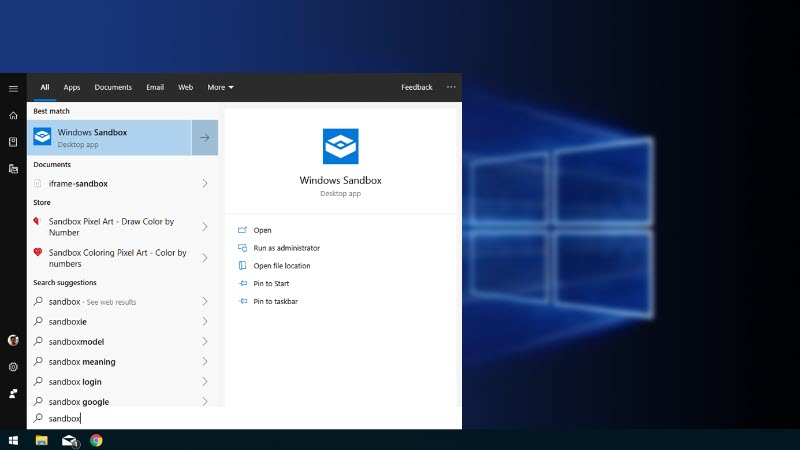Viewport: 800px width, 450px height.
Task: Launch Google Chrome from taskbar
Action: click(96, 440)
